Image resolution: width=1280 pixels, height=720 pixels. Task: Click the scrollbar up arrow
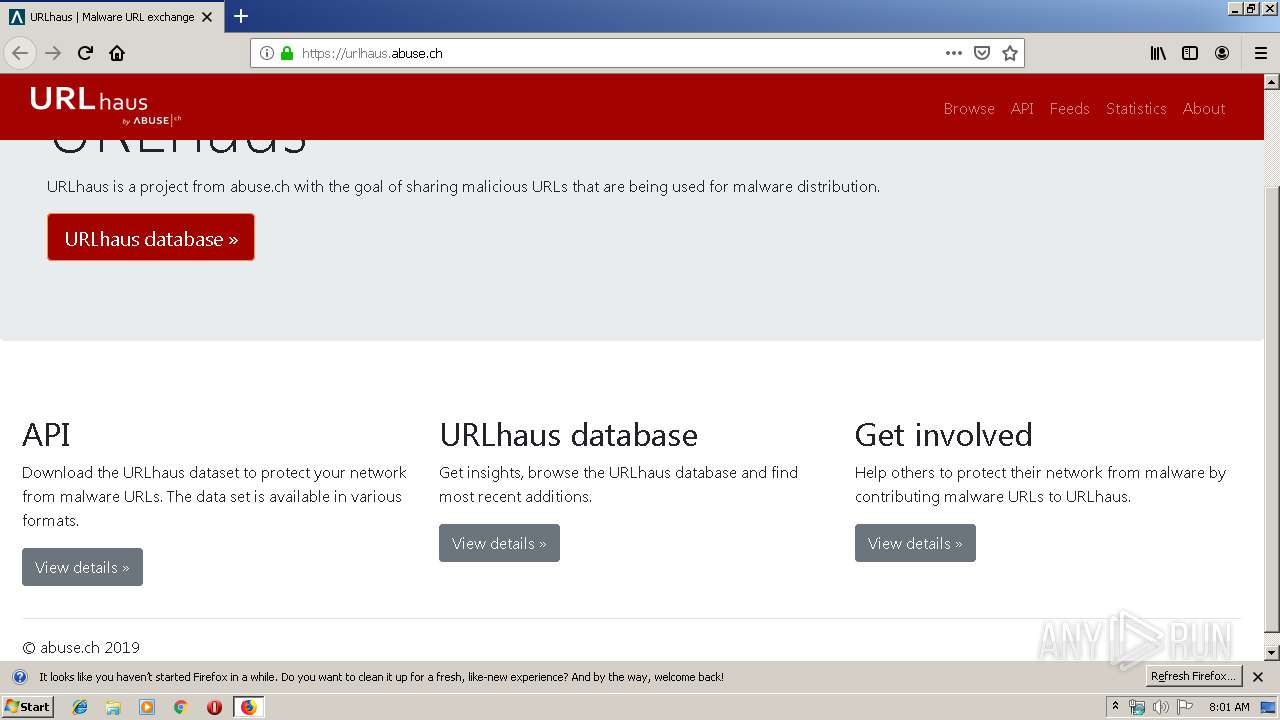(1272, 82)
